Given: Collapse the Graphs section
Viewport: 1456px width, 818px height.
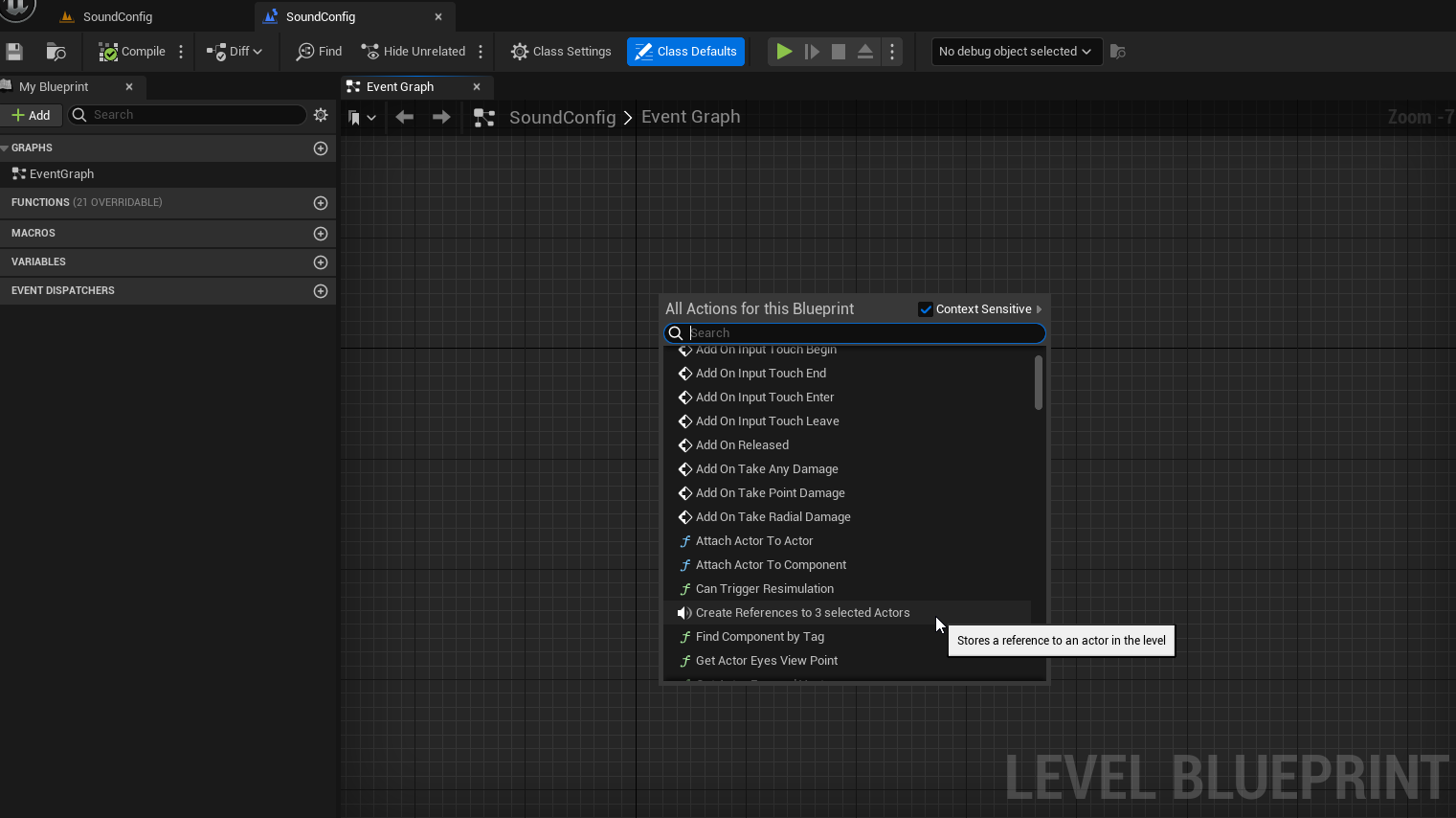Looking at the screenshot, I should 5,148.
